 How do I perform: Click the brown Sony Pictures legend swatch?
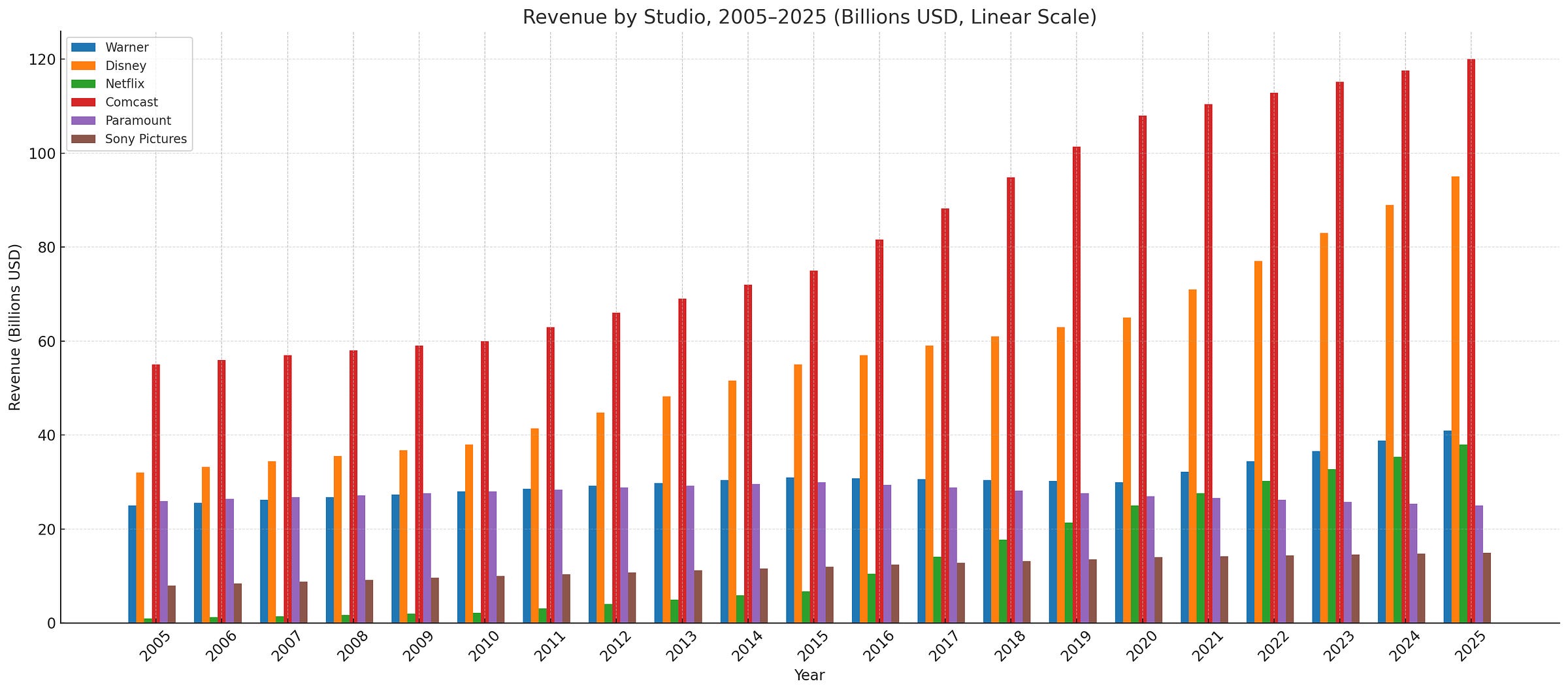[x=84, y=139]
